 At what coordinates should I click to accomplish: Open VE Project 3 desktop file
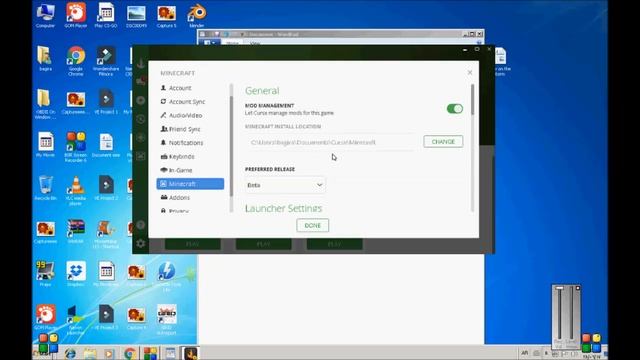point(106,317)
